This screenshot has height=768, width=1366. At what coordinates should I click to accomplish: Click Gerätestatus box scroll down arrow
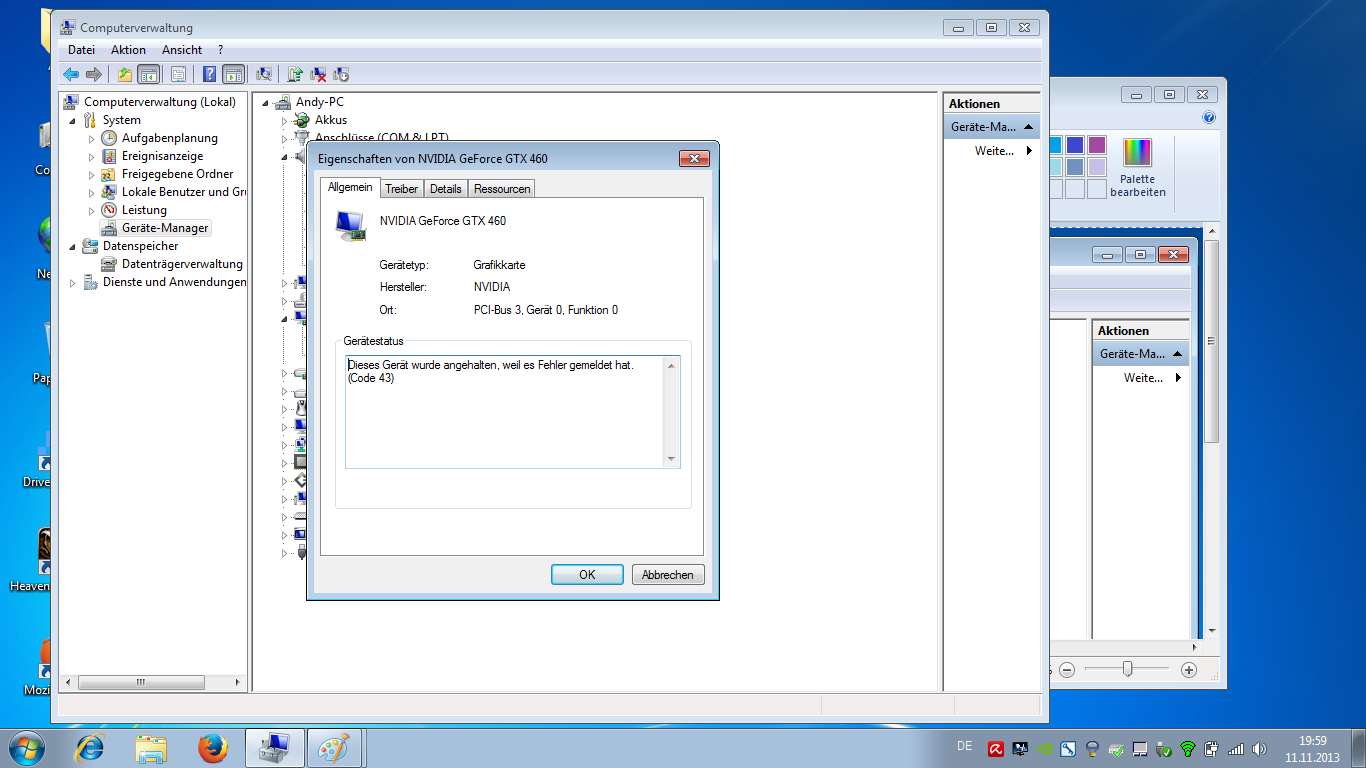click(x=671, y=458)
